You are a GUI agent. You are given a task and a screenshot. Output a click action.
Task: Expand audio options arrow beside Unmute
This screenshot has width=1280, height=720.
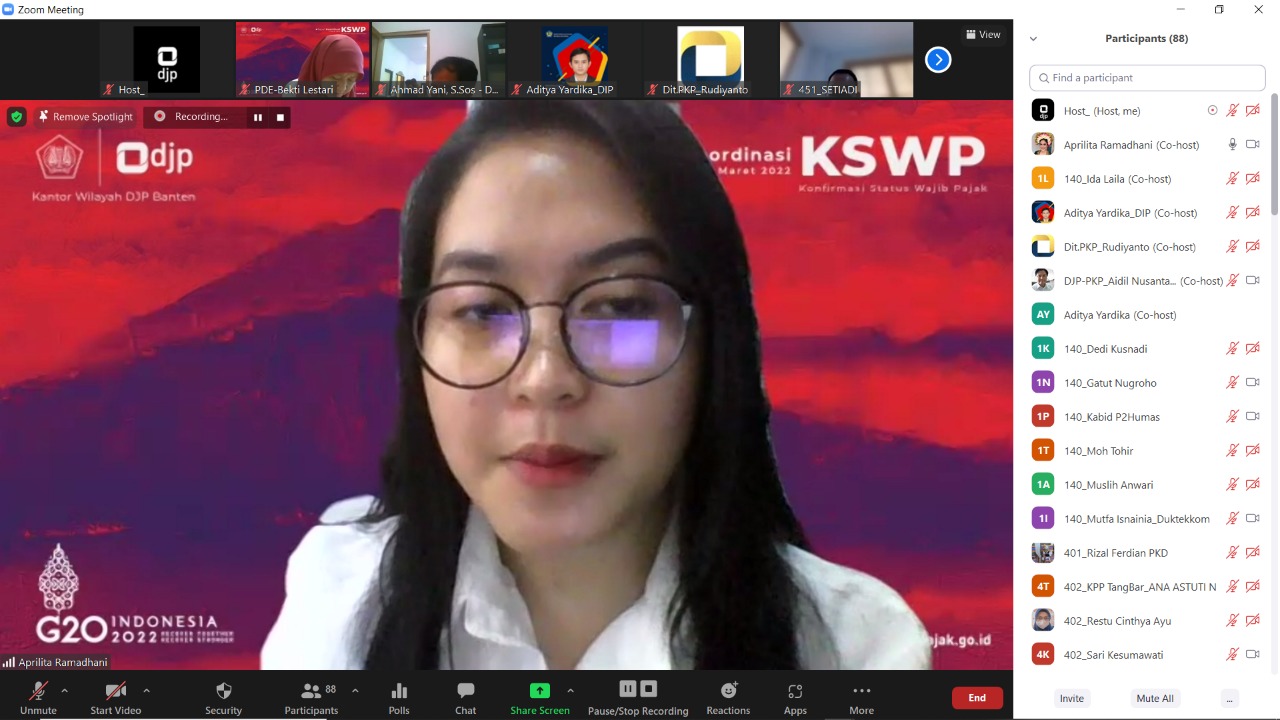pos(65,690)
